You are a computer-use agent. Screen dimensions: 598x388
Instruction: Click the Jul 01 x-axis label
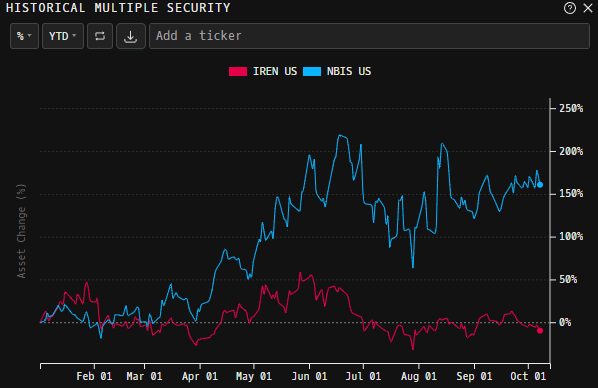363,377
